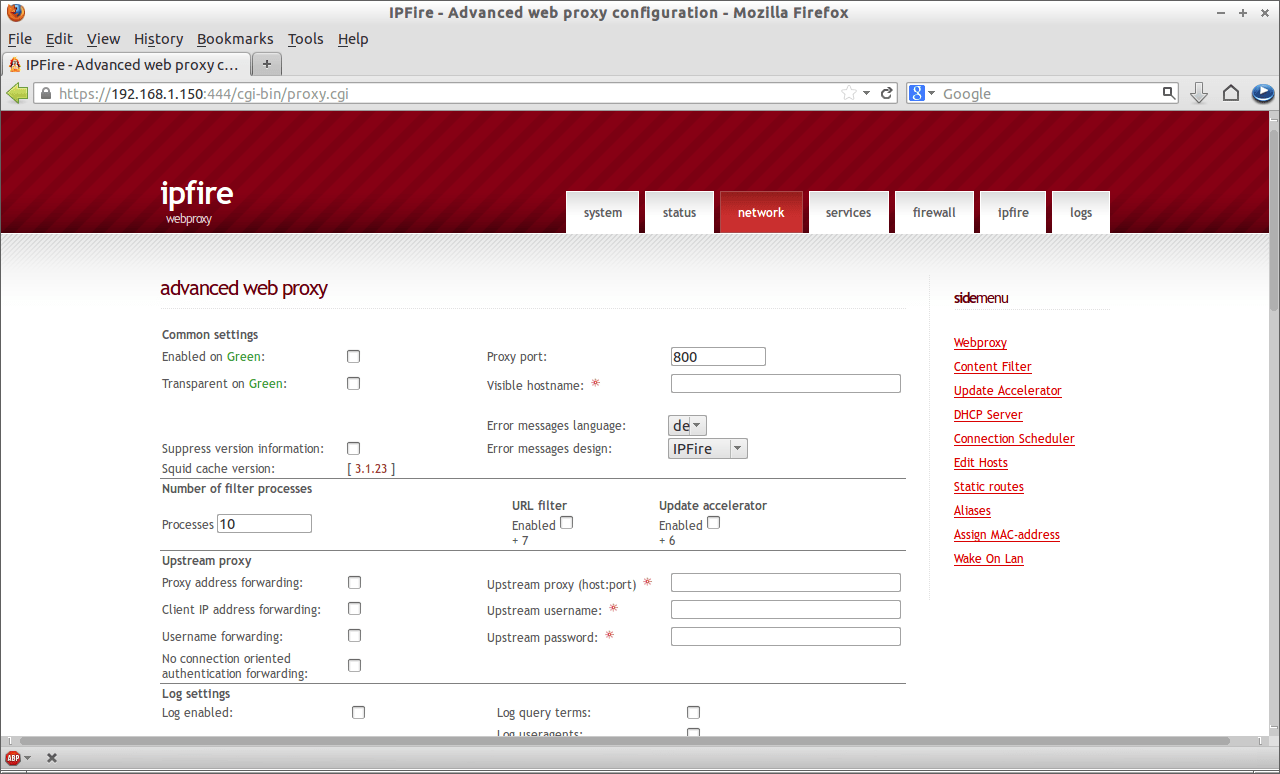Image resolution: width=1280 pixels, height=774 pixels.
Task: Toggle Transparent on Green
Action: pos(353,383)
